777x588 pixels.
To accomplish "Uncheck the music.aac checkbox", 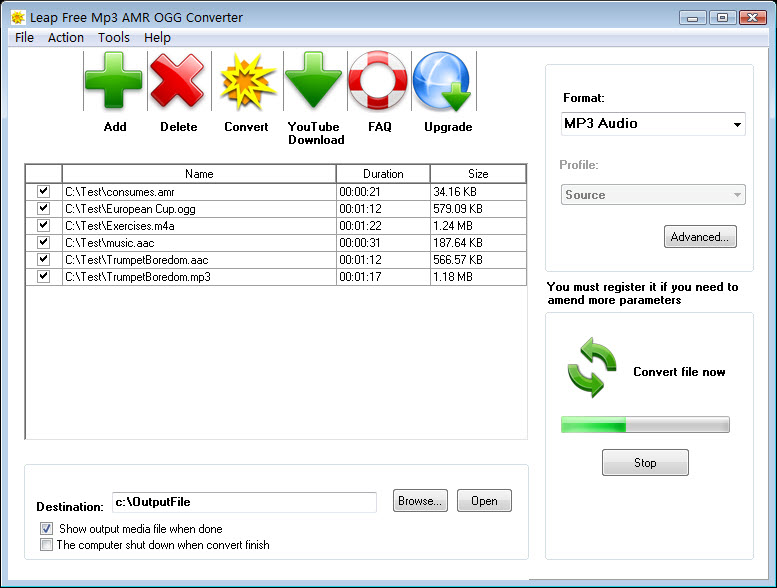I will coord(44,242).
